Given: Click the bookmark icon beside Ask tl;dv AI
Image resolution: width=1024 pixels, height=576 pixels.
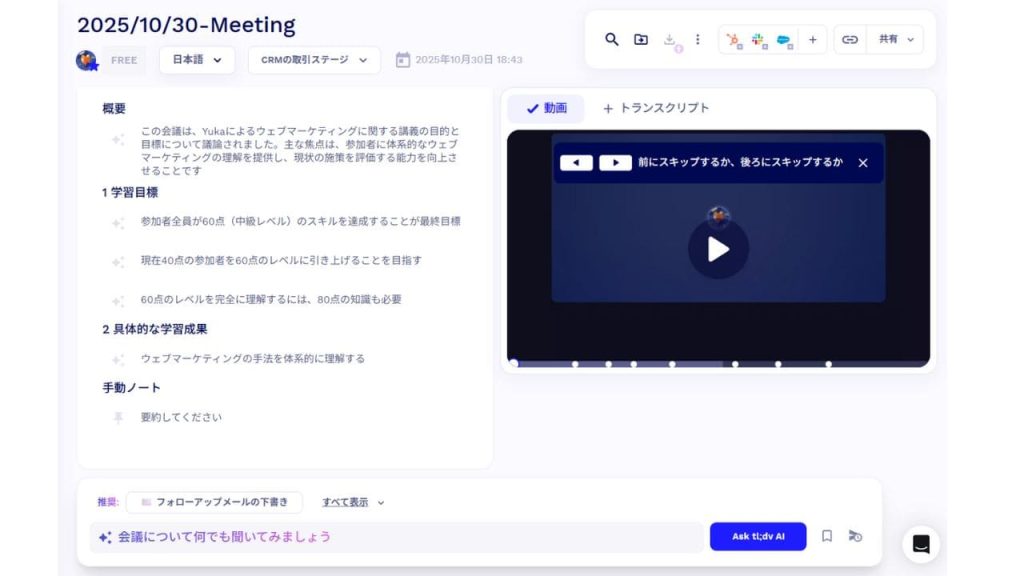Looking at the screenshot, I should (x=827, y=536).
